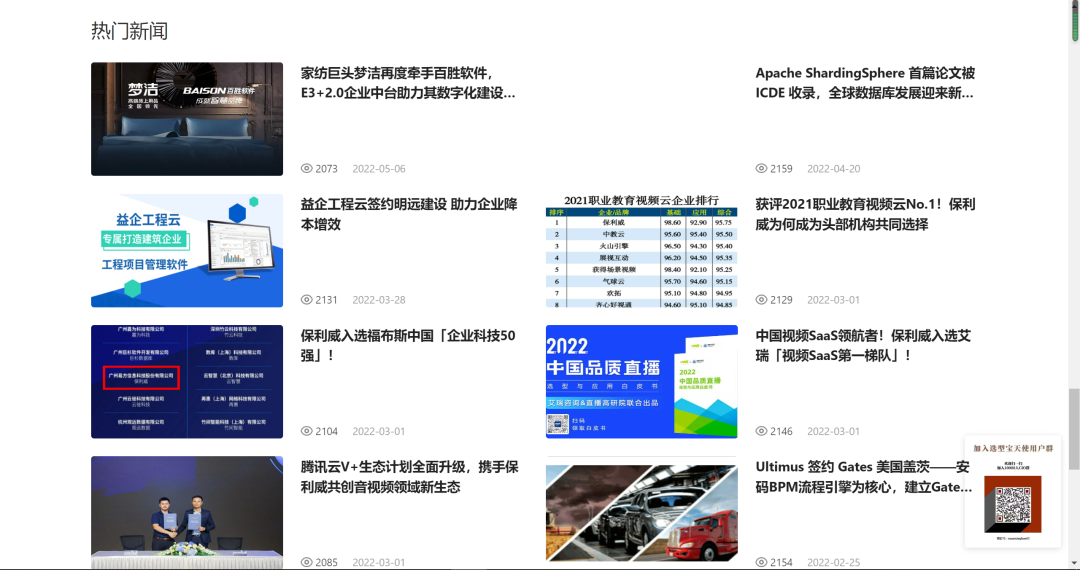Click the 益企工程云 software thumbnail
Viewport: 1080px width, 570px height.
pyautogui.click(x=187, y=251)
